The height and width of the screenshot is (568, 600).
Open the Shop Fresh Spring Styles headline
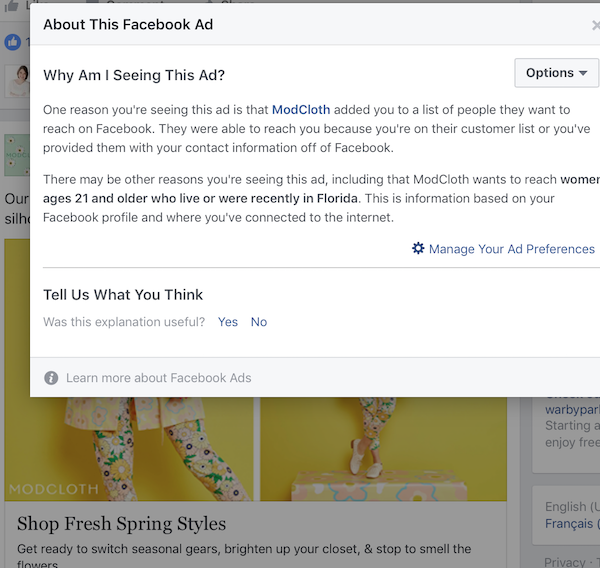point(121,524)
